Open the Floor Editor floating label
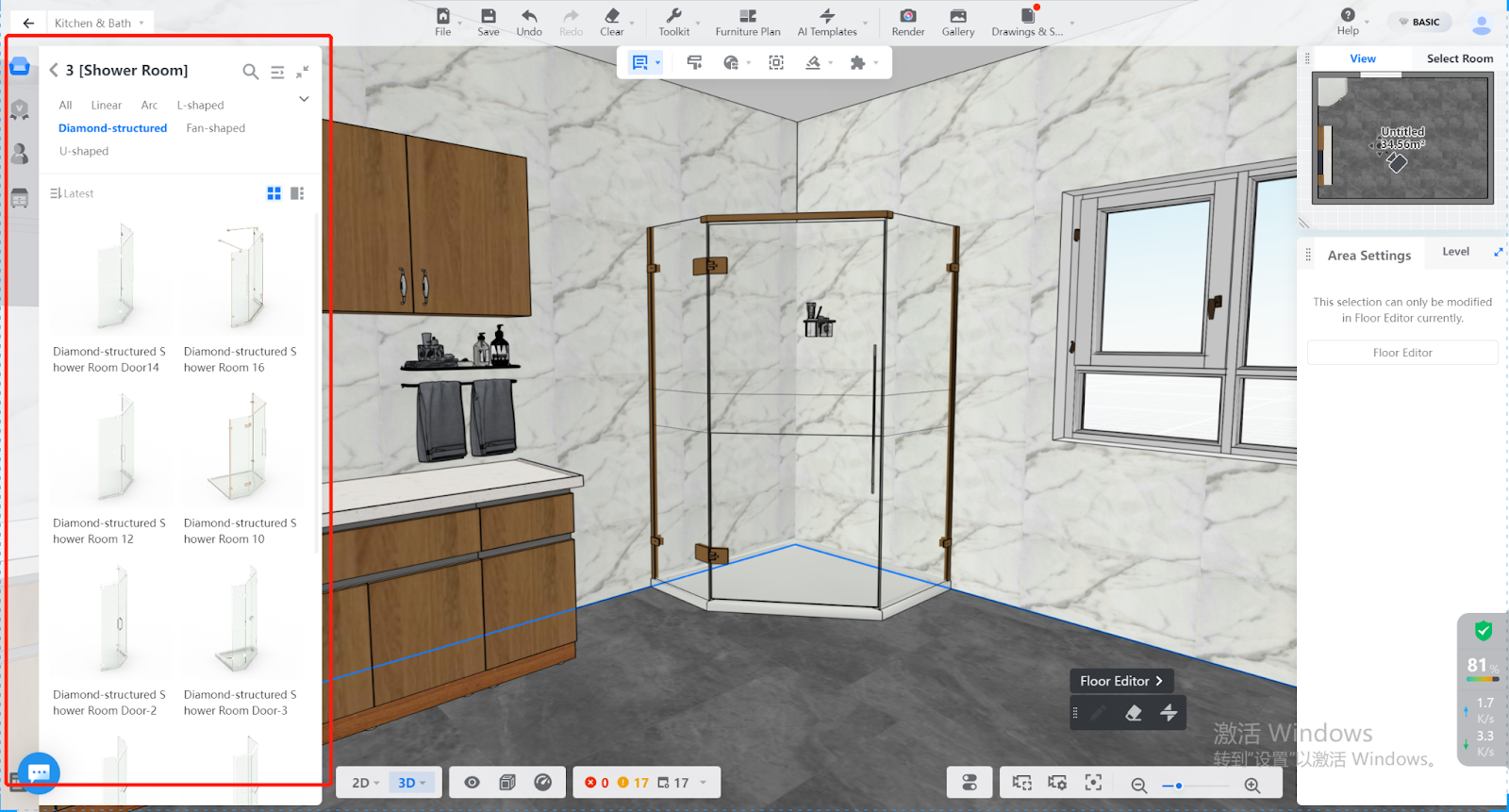 click(x=1121, y=681)
